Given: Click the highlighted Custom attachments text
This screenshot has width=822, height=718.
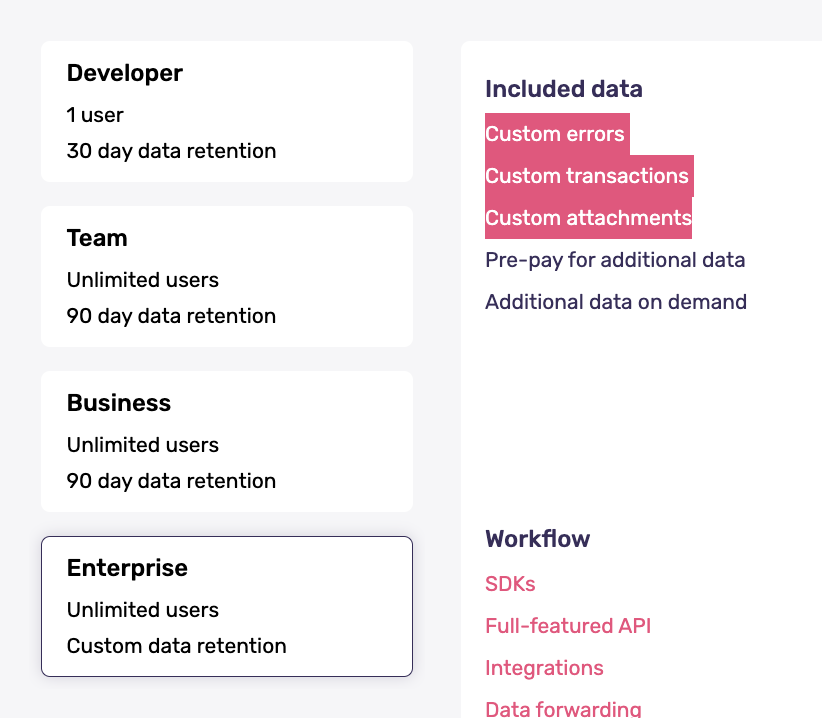Looking at the screenshot, I should click(588, 218).
